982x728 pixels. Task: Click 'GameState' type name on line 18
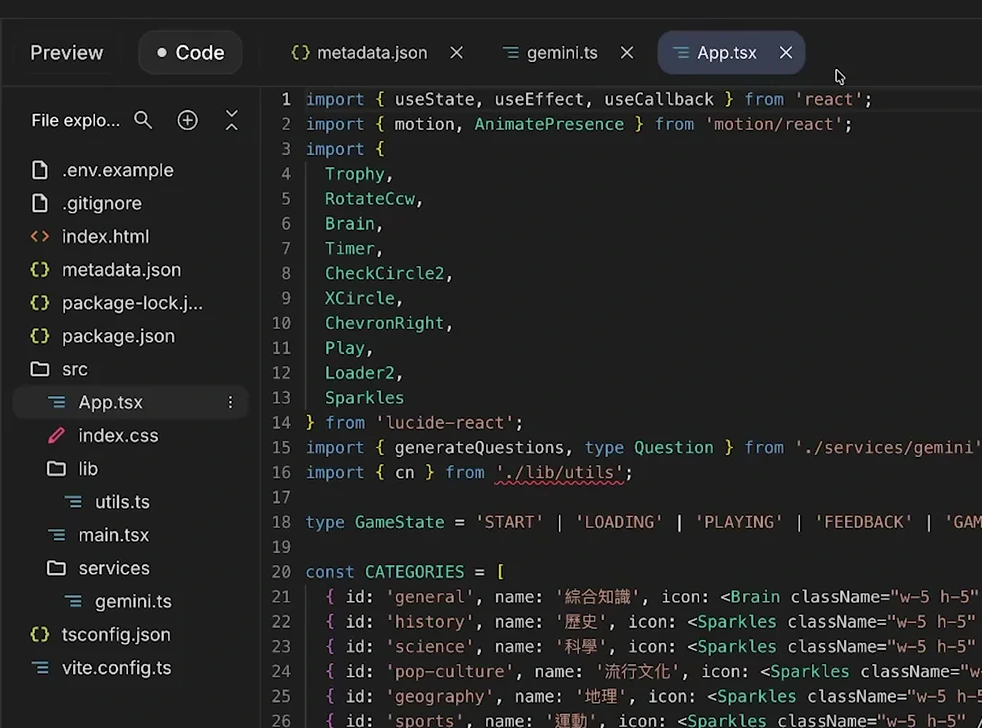click(400, 522)
